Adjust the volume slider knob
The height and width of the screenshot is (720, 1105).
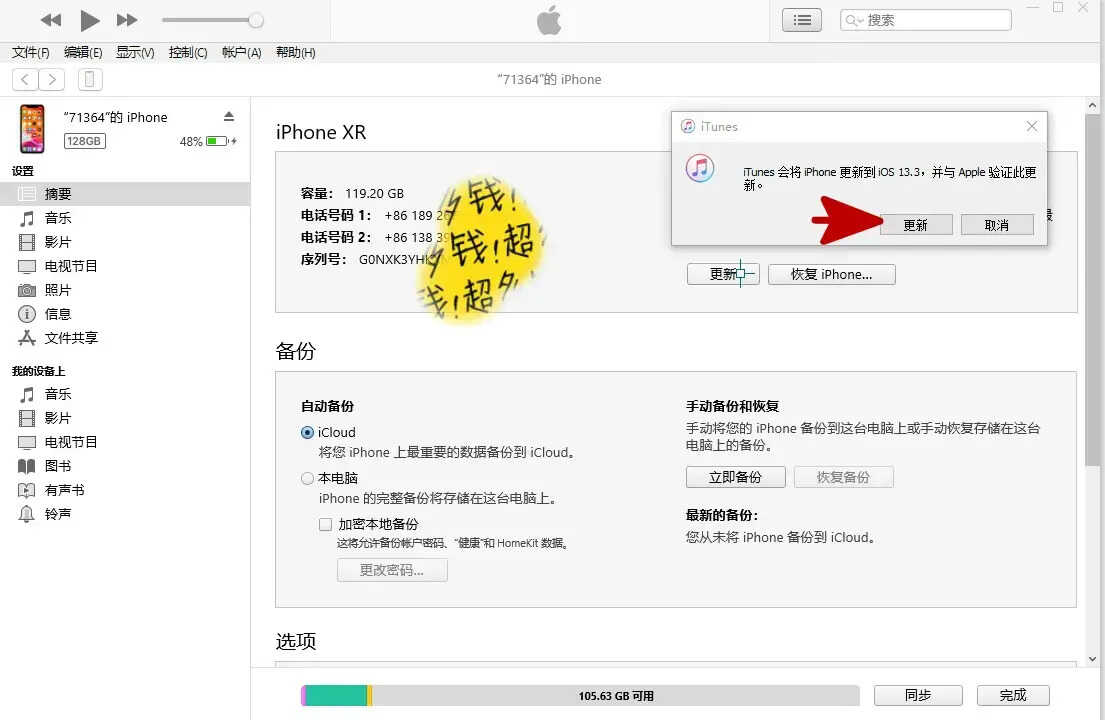[x=256, y=20]
